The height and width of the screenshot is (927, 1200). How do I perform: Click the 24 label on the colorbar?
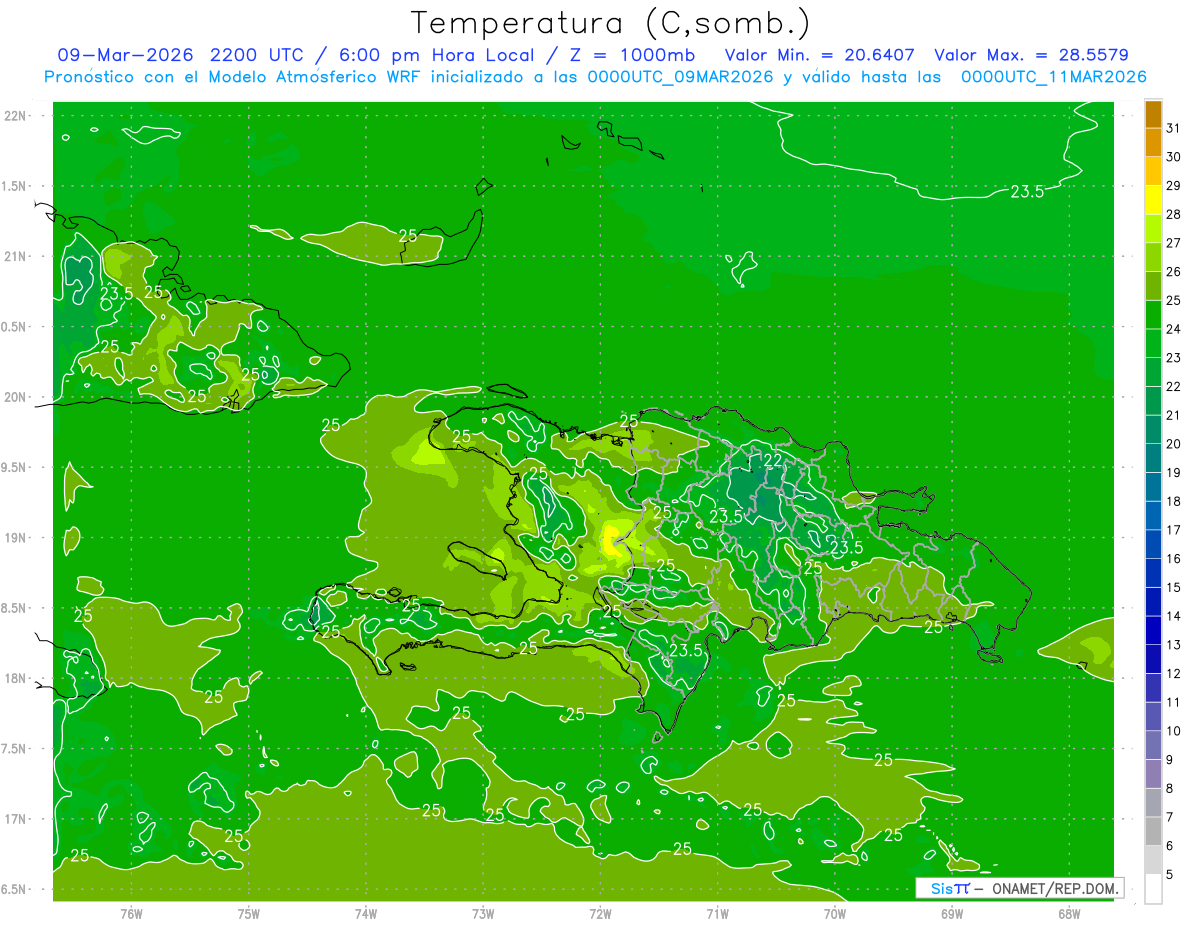(1173, 329)
